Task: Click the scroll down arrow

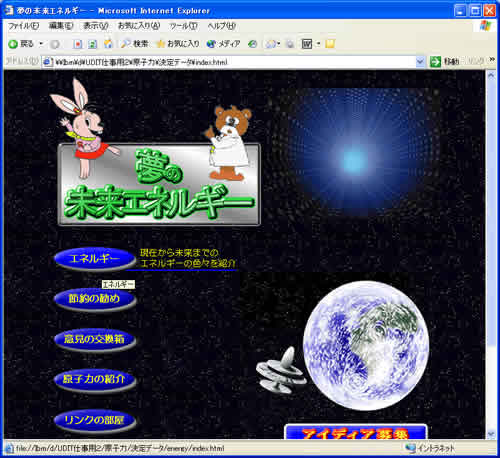Action: [x=491, y=434]
